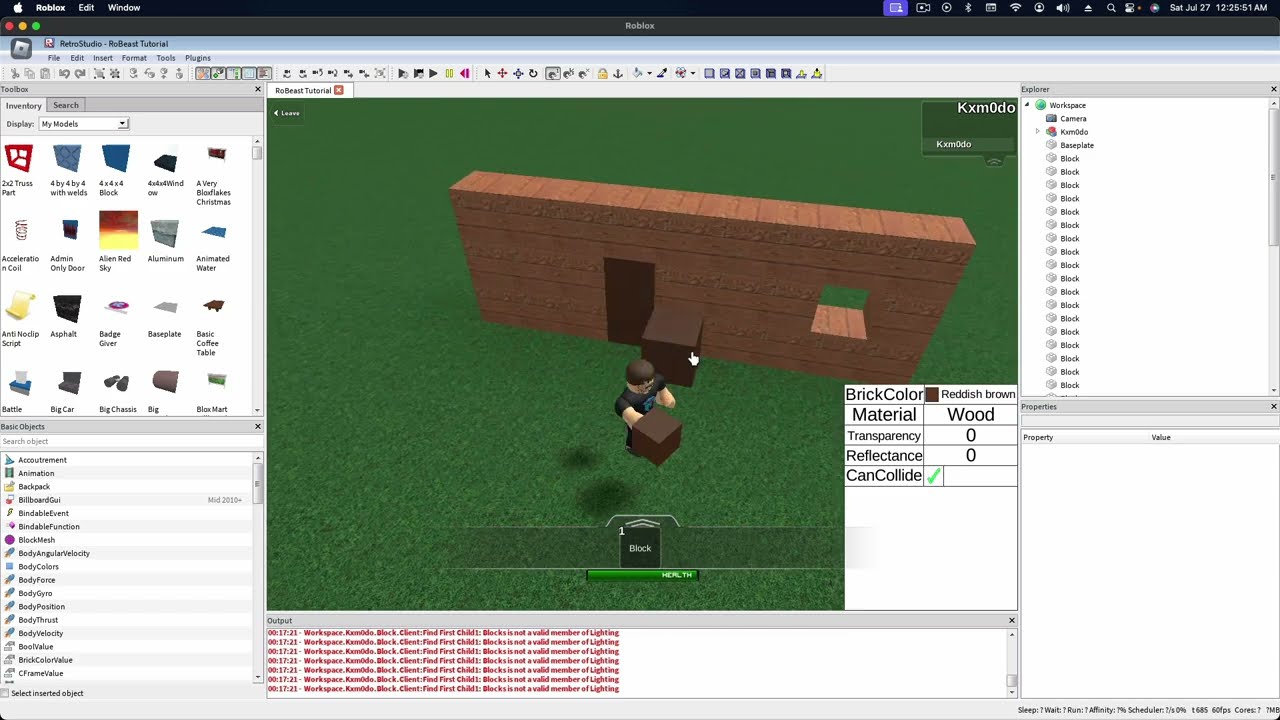Viewport: 1280px width, 720px height.
Task: Click the Paint bucket fill tool
Action: [x=637, y=73]
